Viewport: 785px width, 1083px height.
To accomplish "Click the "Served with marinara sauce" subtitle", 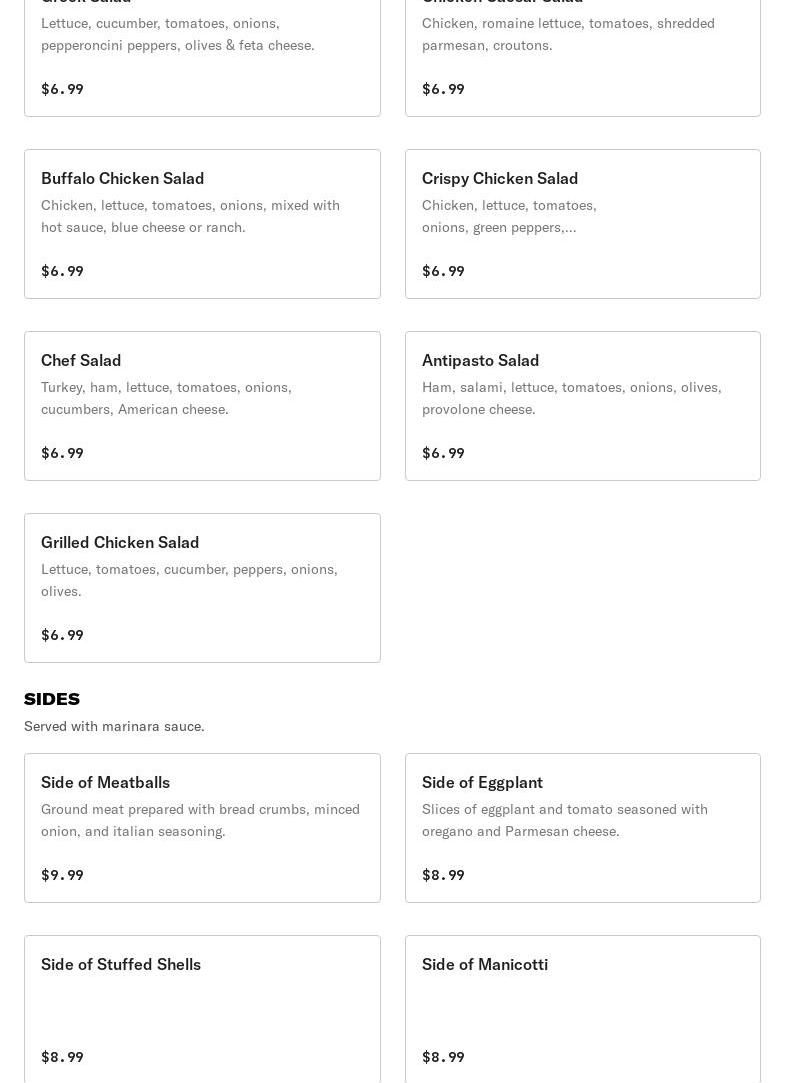I will [114, 726].
